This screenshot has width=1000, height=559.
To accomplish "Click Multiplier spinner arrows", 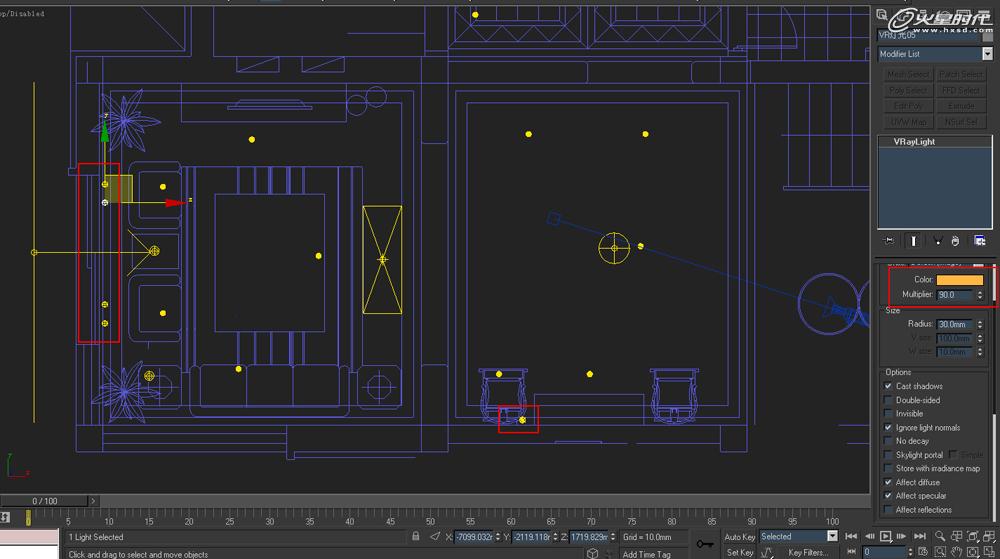I will tap(980, 294).
